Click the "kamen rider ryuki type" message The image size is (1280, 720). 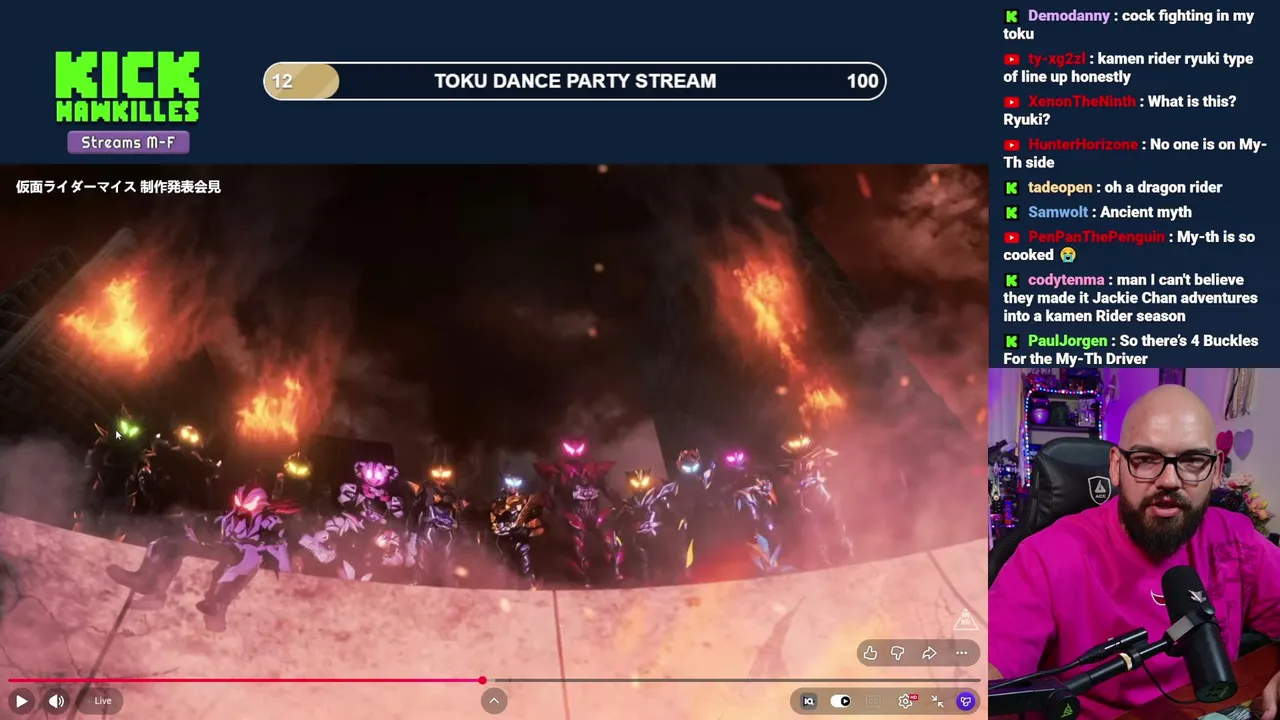coord(1129,68)
